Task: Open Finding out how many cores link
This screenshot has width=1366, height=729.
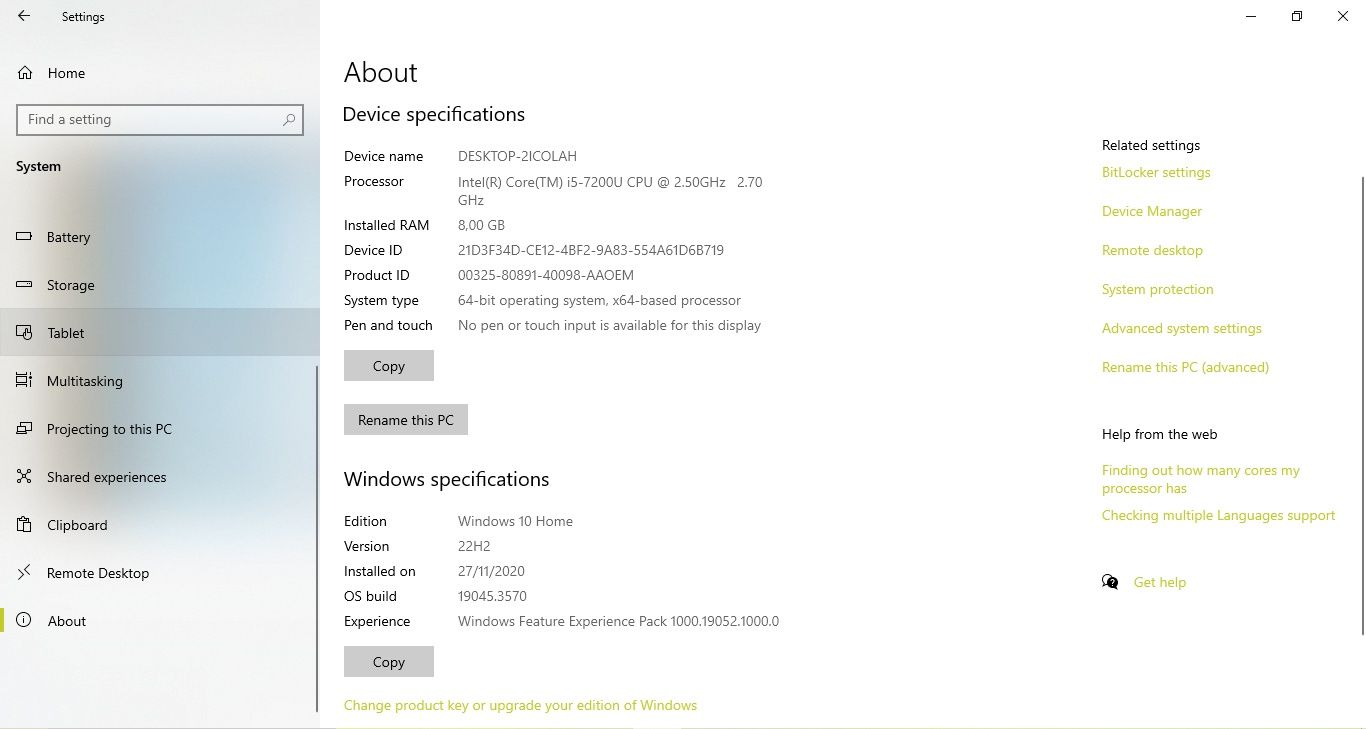Action: pyautogui.click(x=1201, y=479)
